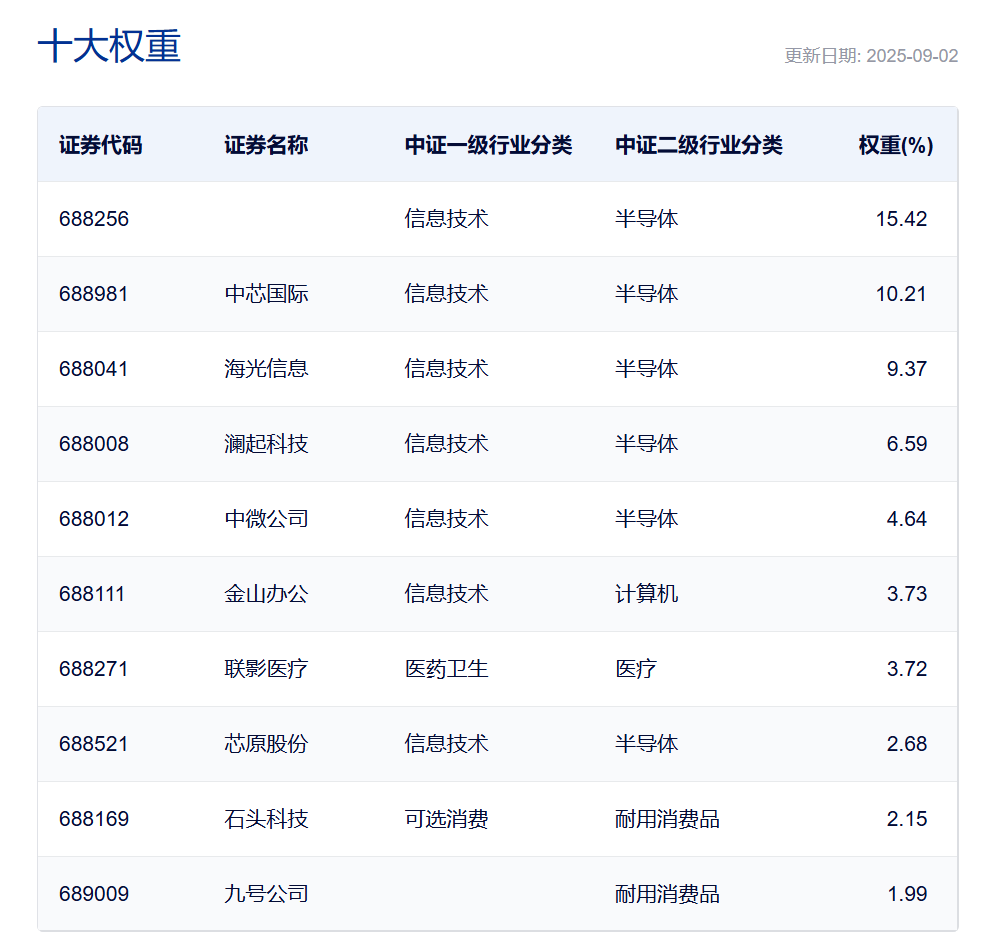This screenshot has height=942, width=1002.
Task: Open the 联影医疗 security name
Action: click(266, 669)
